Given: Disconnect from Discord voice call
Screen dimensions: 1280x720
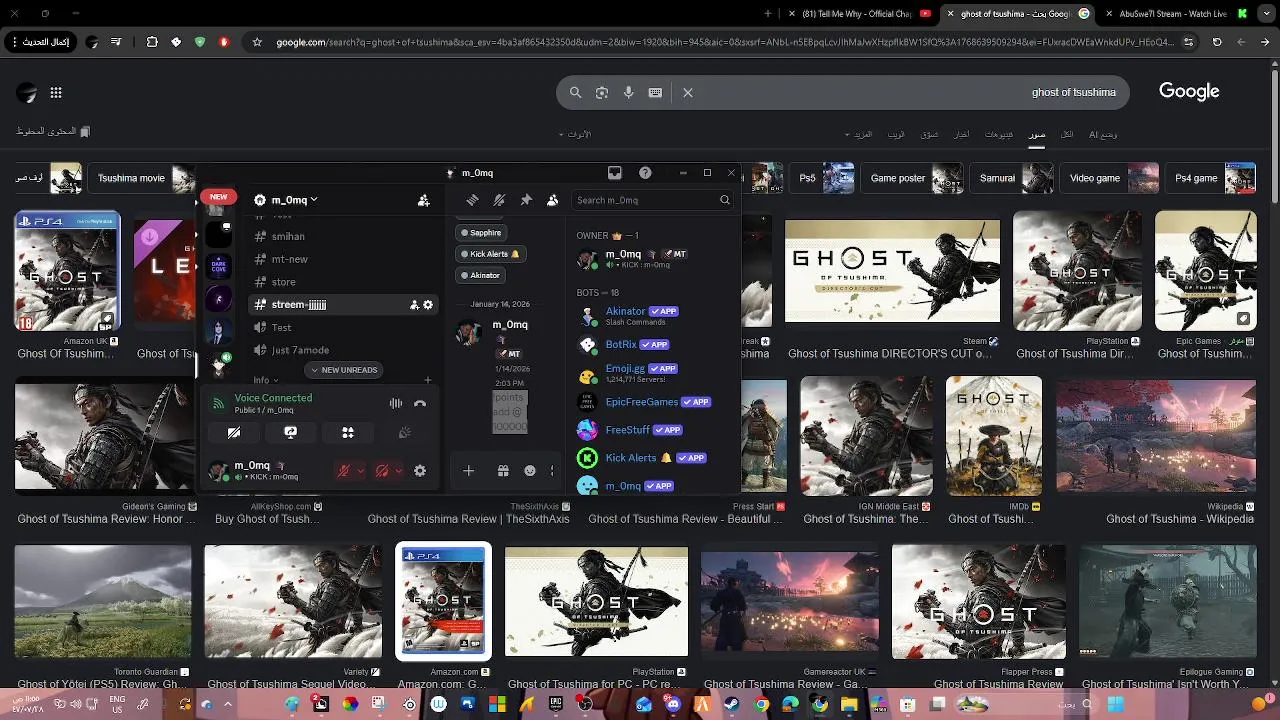Looking at the screenshot, I should coord(420,403).
